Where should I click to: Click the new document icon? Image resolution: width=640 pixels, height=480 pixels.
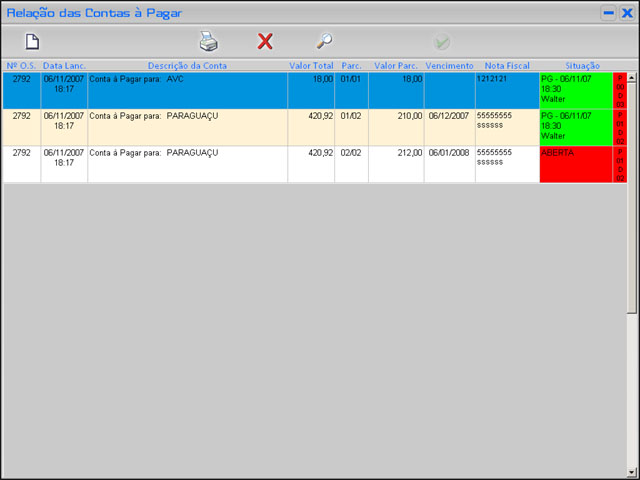(32, 42)
